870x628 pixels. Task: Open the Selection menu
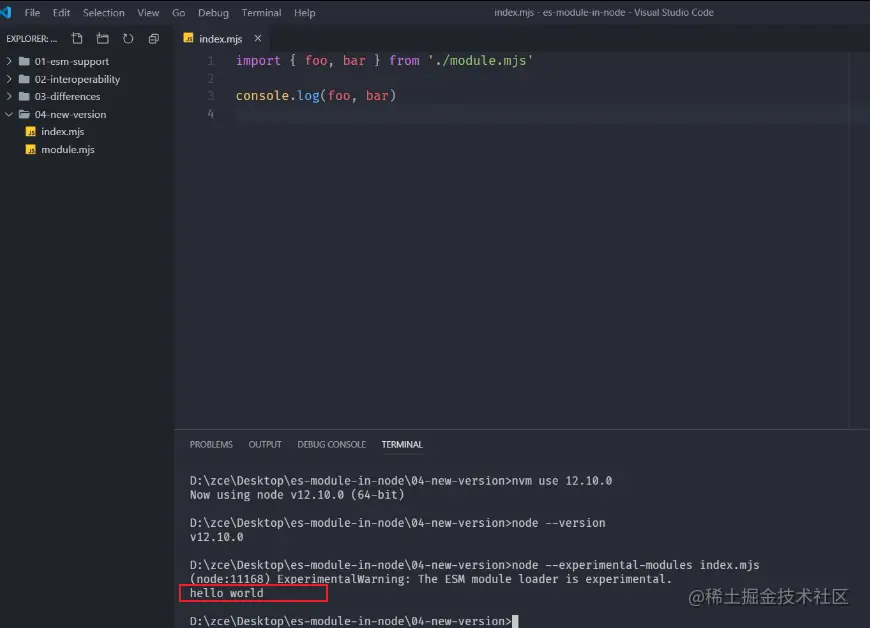point(104,12)
